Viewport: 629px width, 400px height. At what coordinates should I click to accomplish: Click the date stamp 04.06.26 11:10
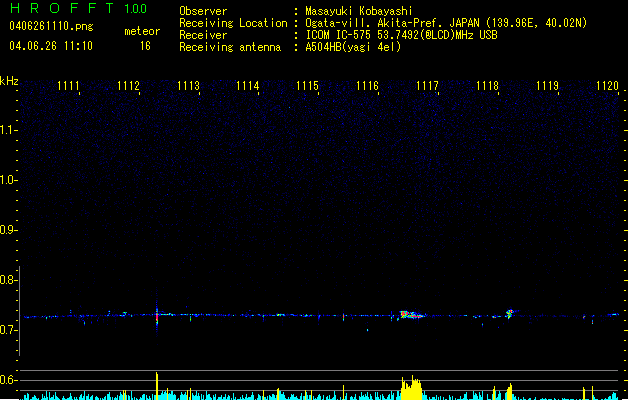coord(51,46)
